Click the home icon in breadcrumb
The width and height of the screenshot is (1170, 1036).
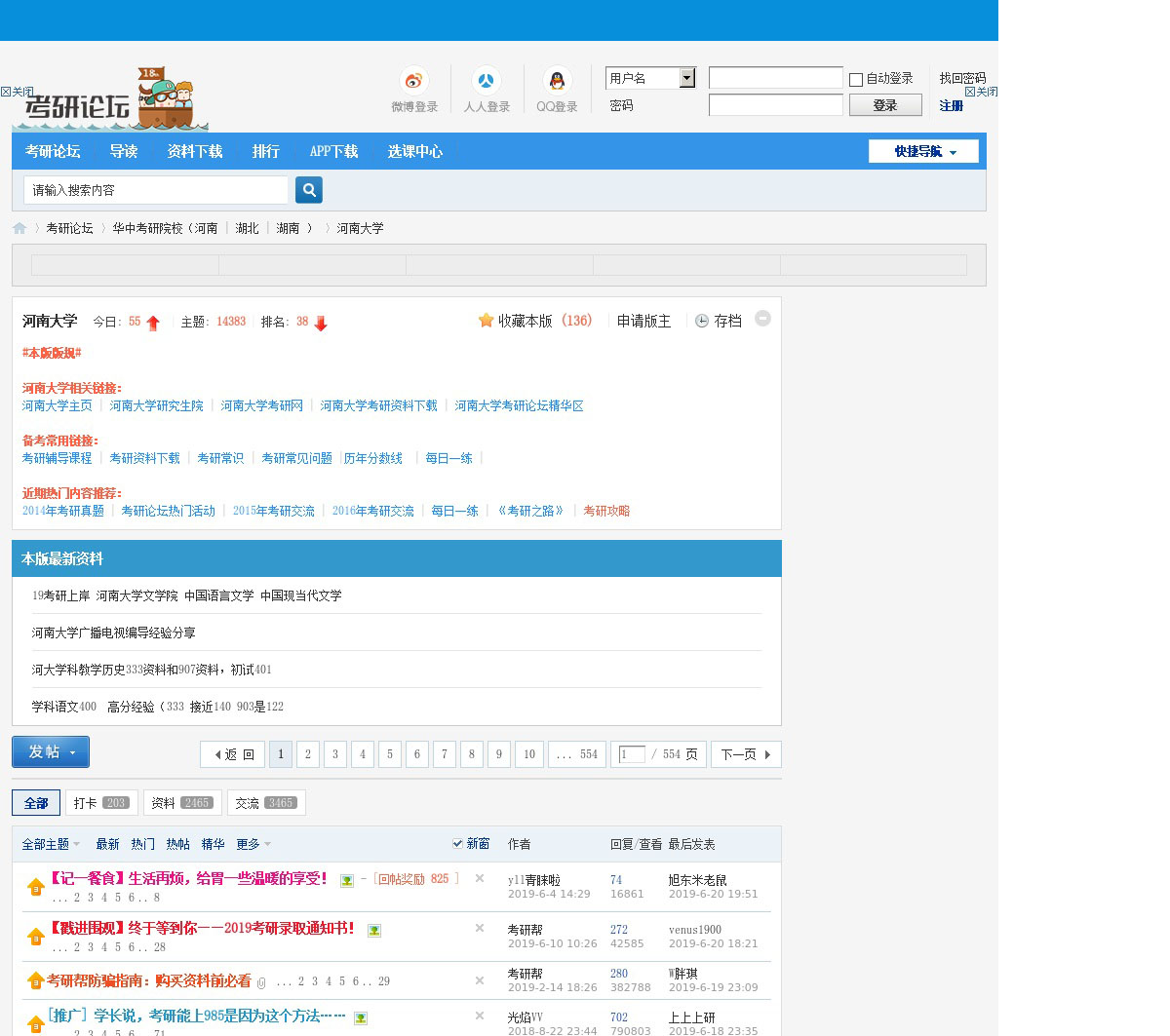tap(19, 228)
